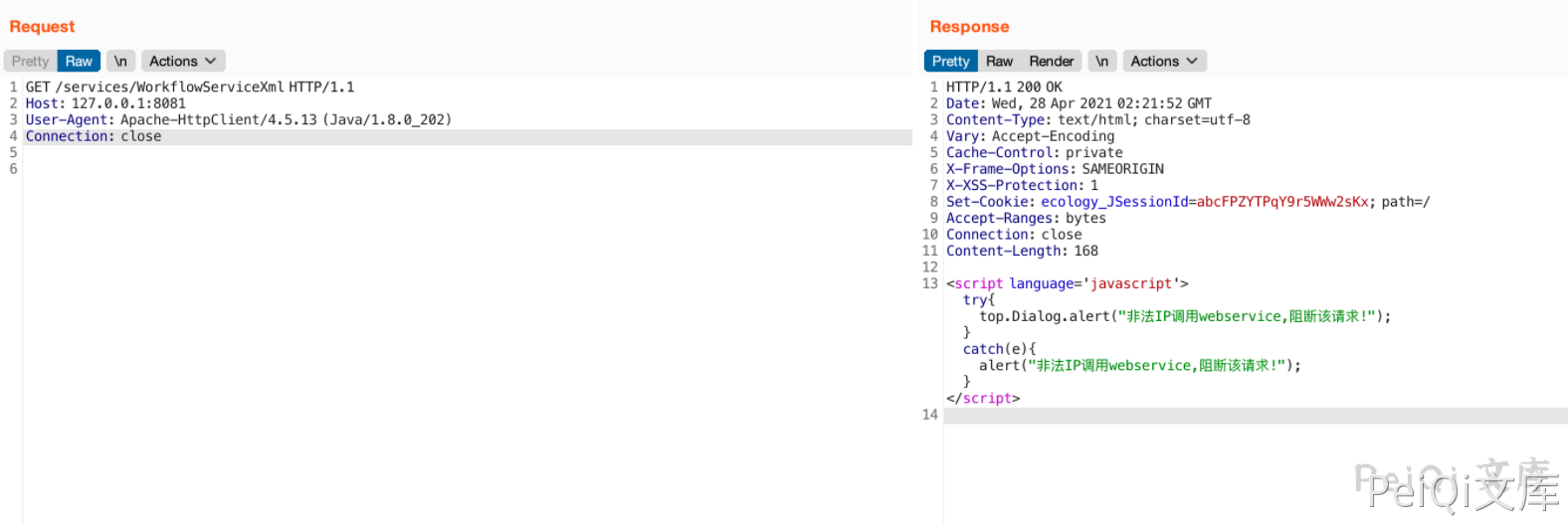1568x525 pixels.
Task: Open the Render tab in Response panel
Action: [x=1051, y=62]
